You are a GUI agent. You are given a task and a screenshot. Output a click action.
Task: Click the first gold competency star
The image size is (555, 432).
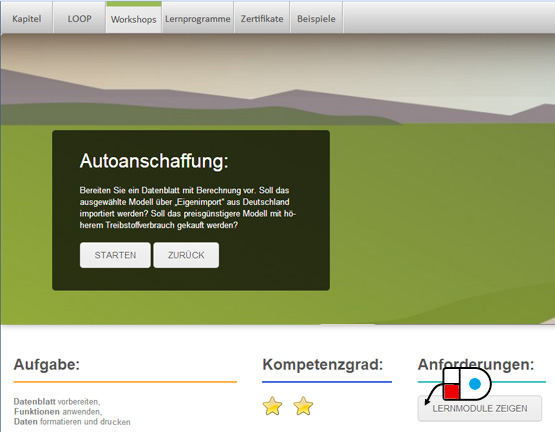tap(272, 406)
